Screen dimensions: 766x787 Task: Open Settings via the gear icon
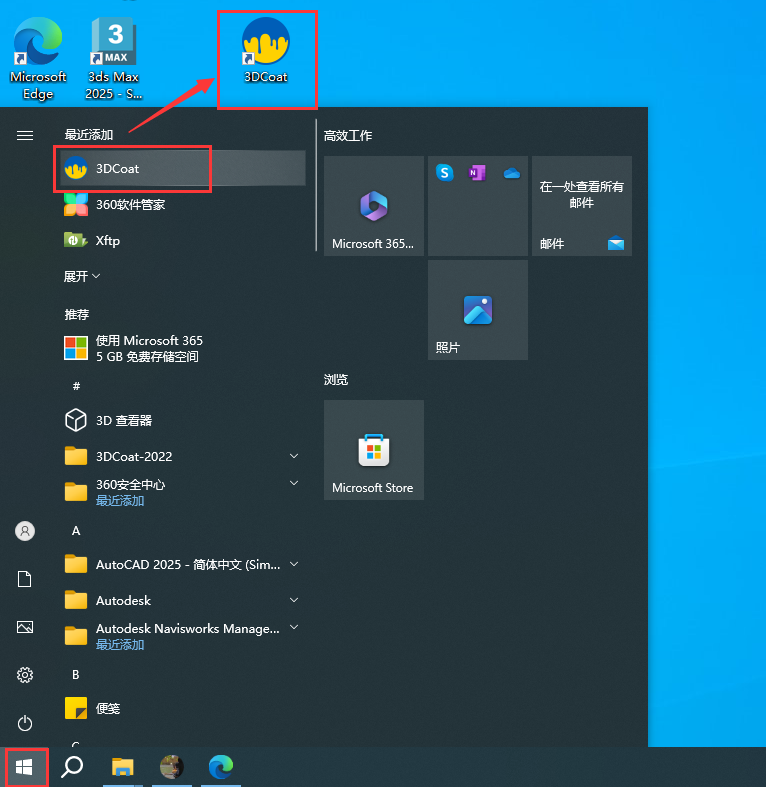[25, 675]
